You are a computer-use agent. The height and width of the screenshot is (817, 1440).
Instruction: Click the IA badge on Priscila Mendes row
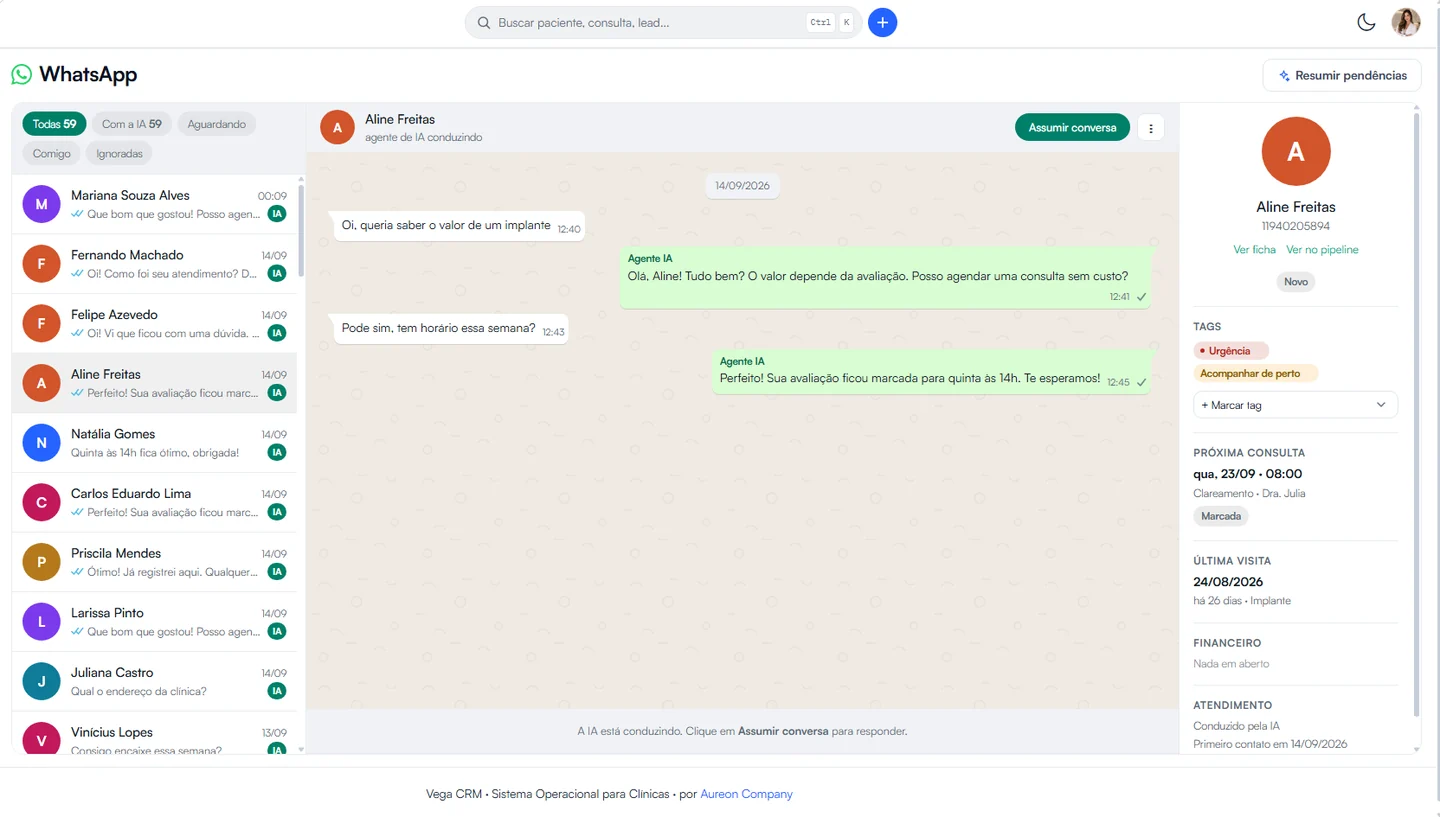pyautogui.click(x=277, y=572)
